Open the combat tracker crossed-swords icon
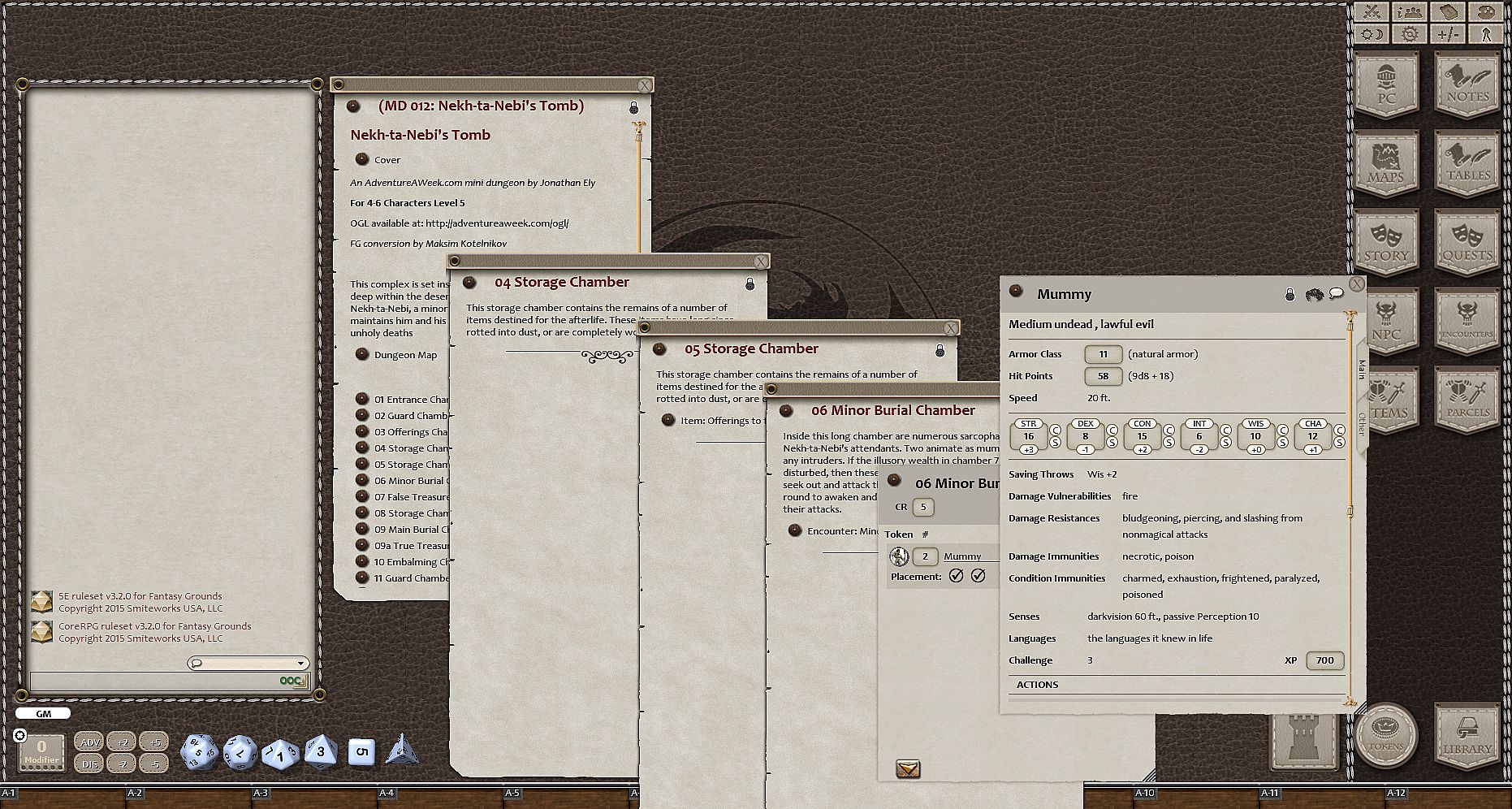 point(1372,12)
